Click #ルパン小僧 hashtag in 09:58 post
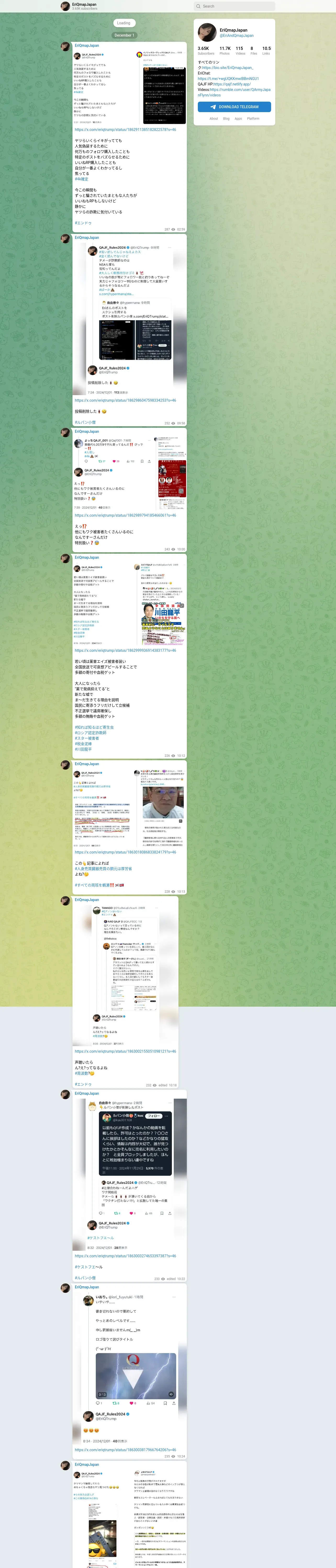The height and width of the screenshot is (1568, 336). (x=85, y=422)
